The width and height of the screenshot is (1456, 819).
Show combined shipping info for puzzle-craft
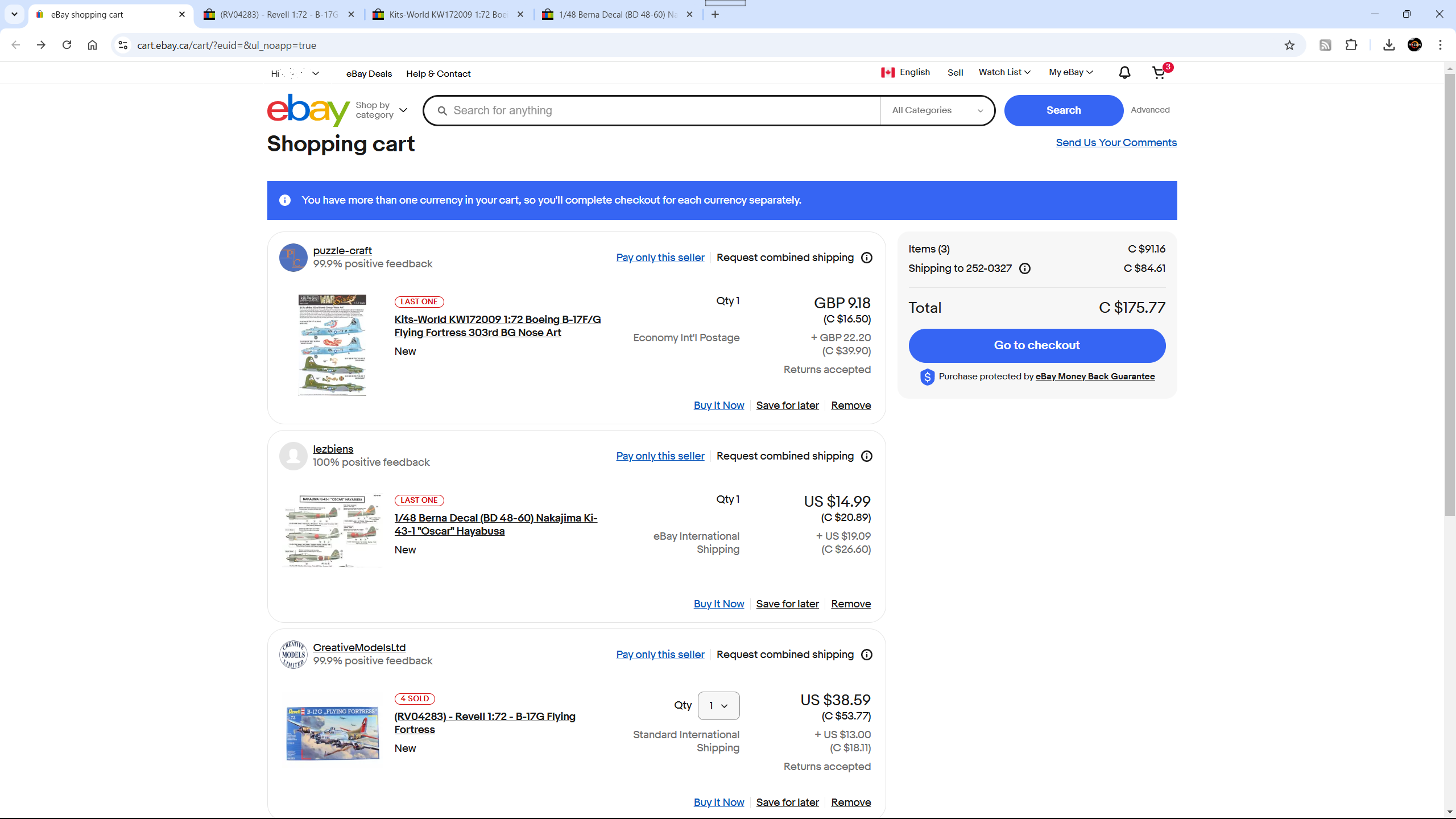click(x=867, y=258)
